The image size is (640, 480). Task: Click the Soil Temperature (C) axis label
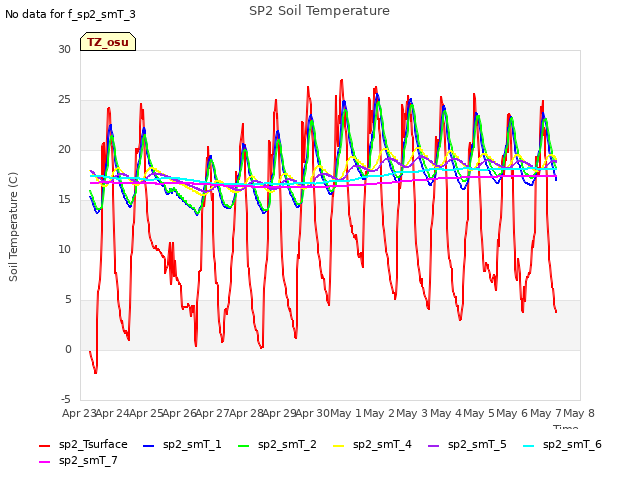click(x=13, y=227)
